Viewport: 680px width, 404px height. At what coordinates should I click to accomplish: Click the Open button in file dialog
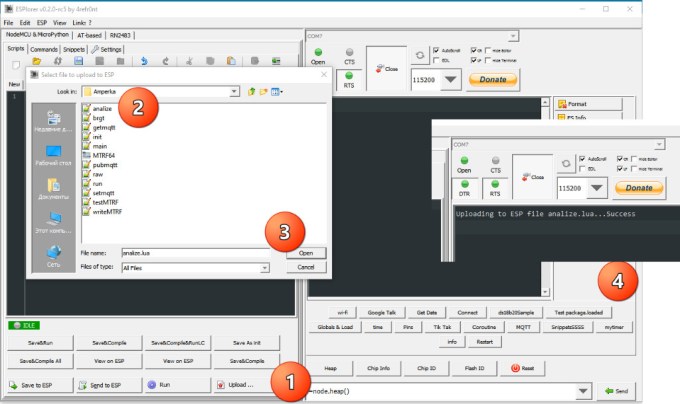pyautogui.click(x=306, y=253)
